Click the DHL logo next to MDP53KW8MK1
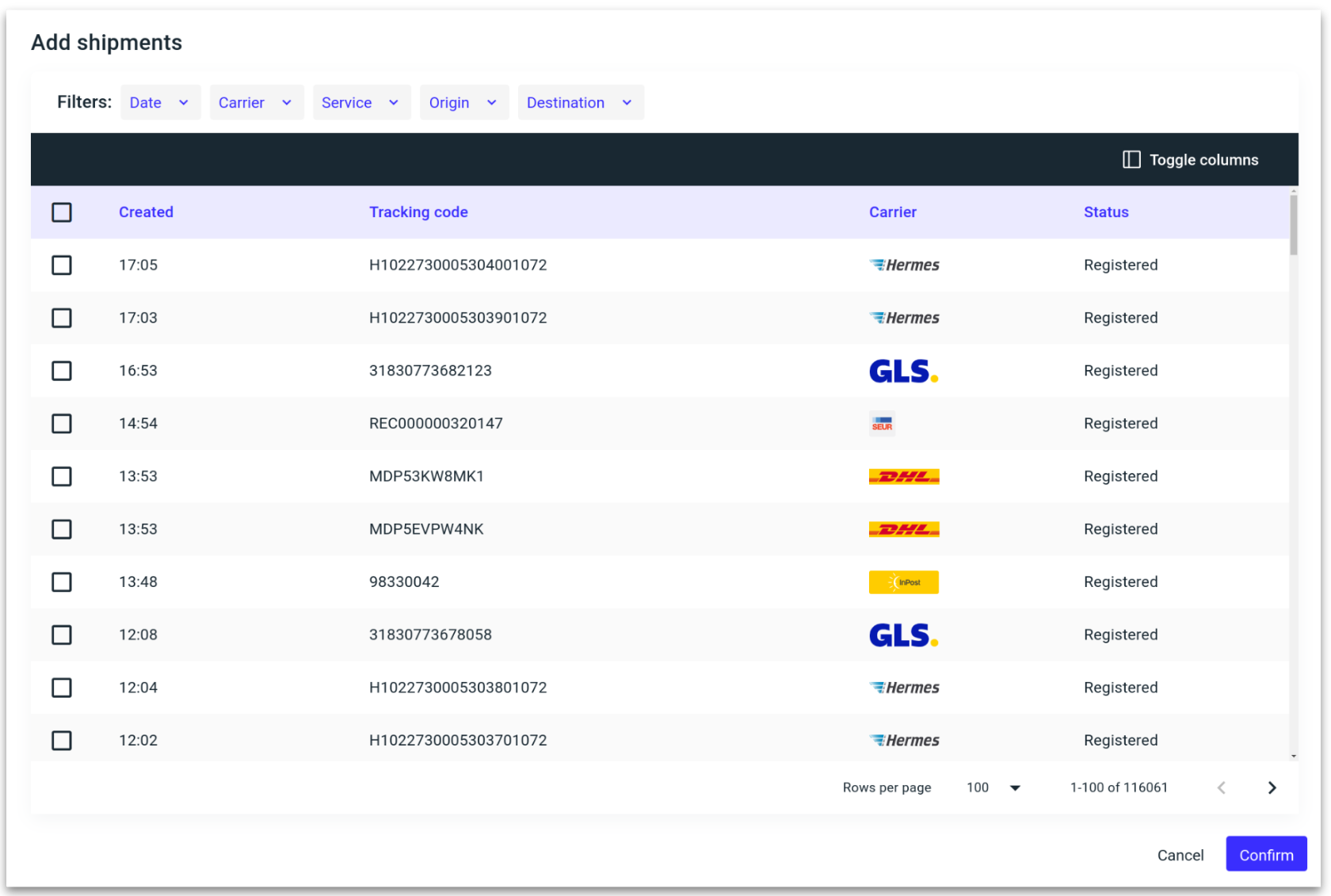 click(x=903, y=476)
